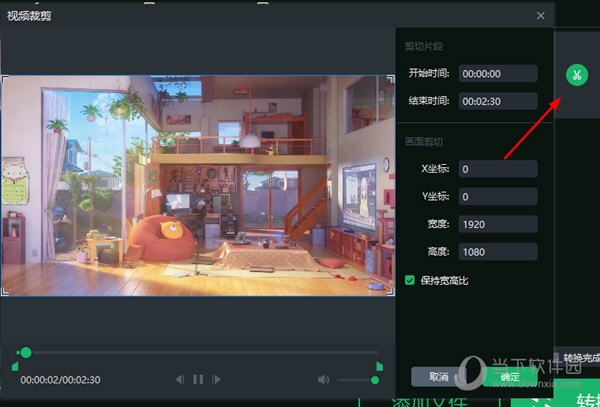Click the 开始时间 input field

tap(498, 73)
